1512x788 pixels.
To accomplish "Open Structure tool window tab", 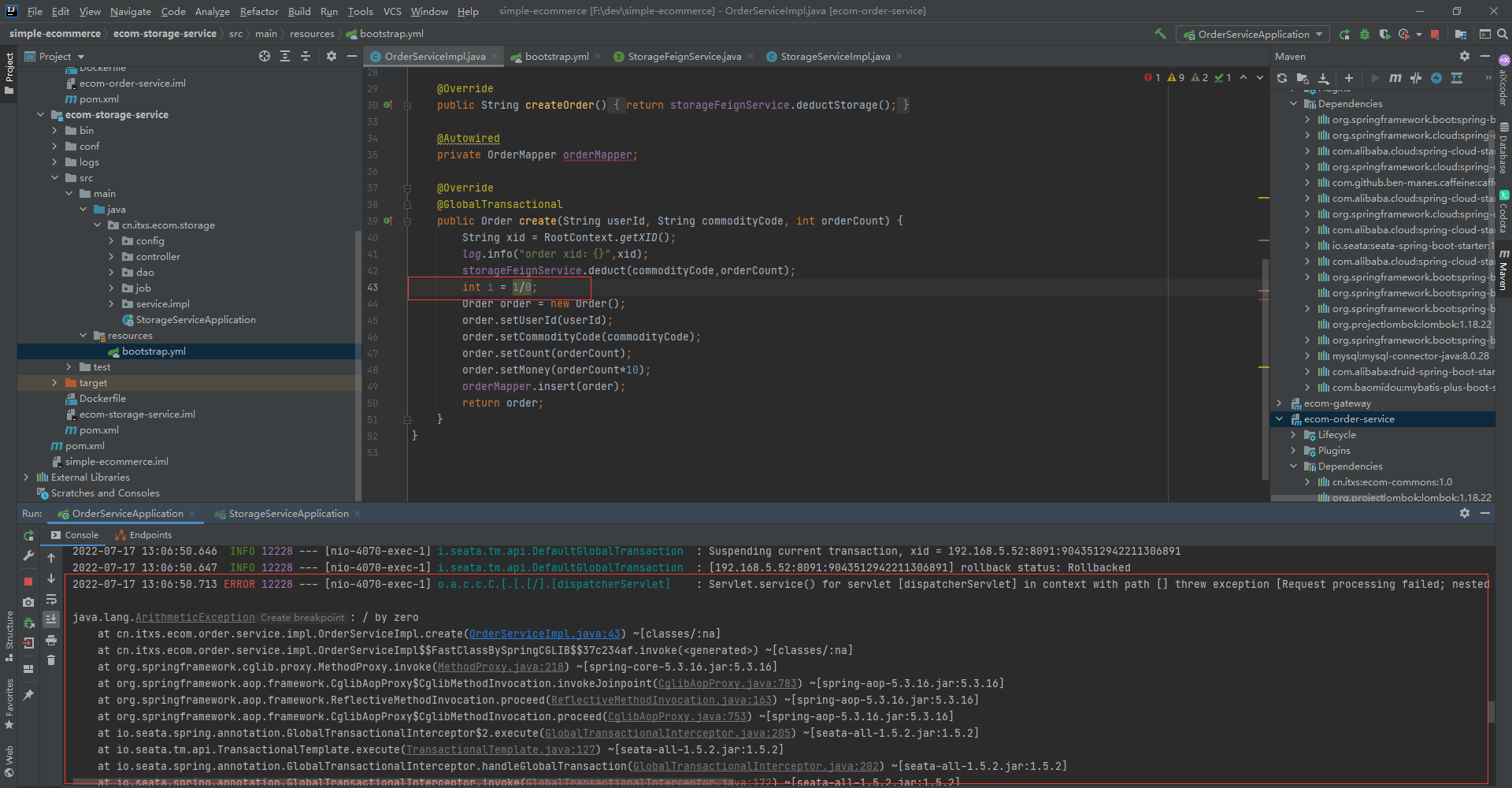I will pyautogui.click(x=9, y=635).
